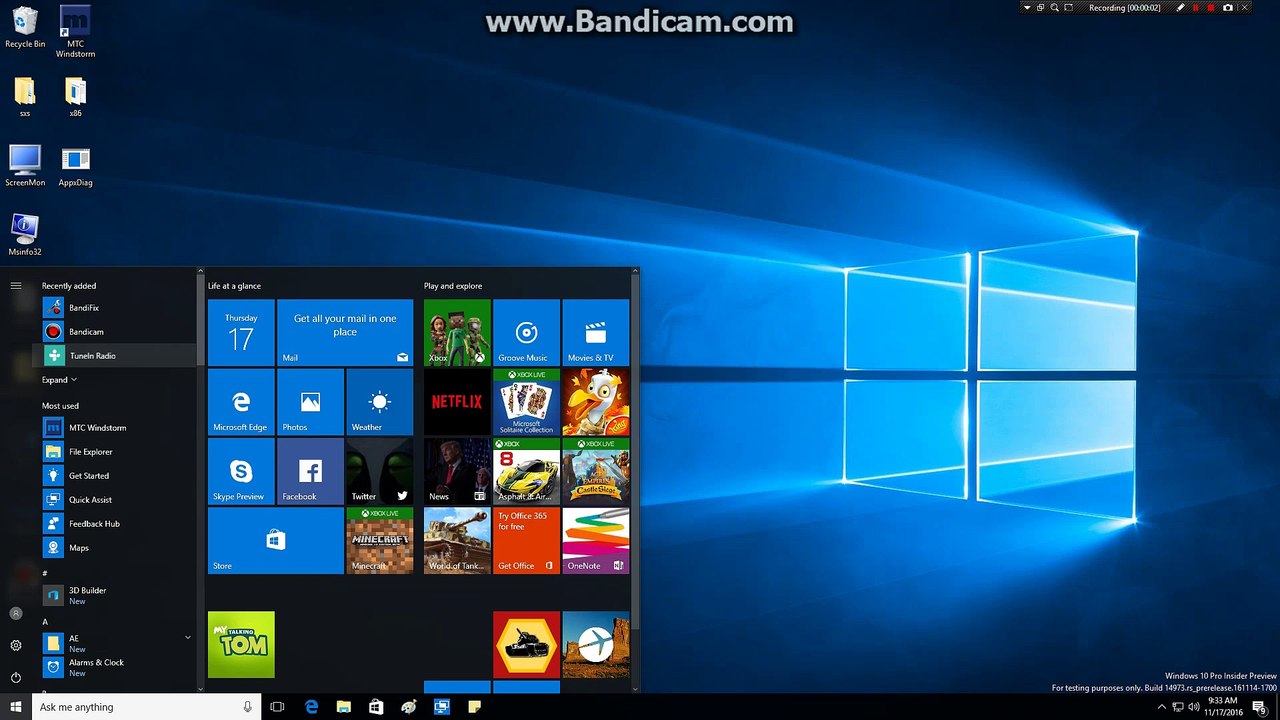Click the Cortana 'Ask me anything' search box
The image size is (1280, 720).
click(x=147, y=707)
